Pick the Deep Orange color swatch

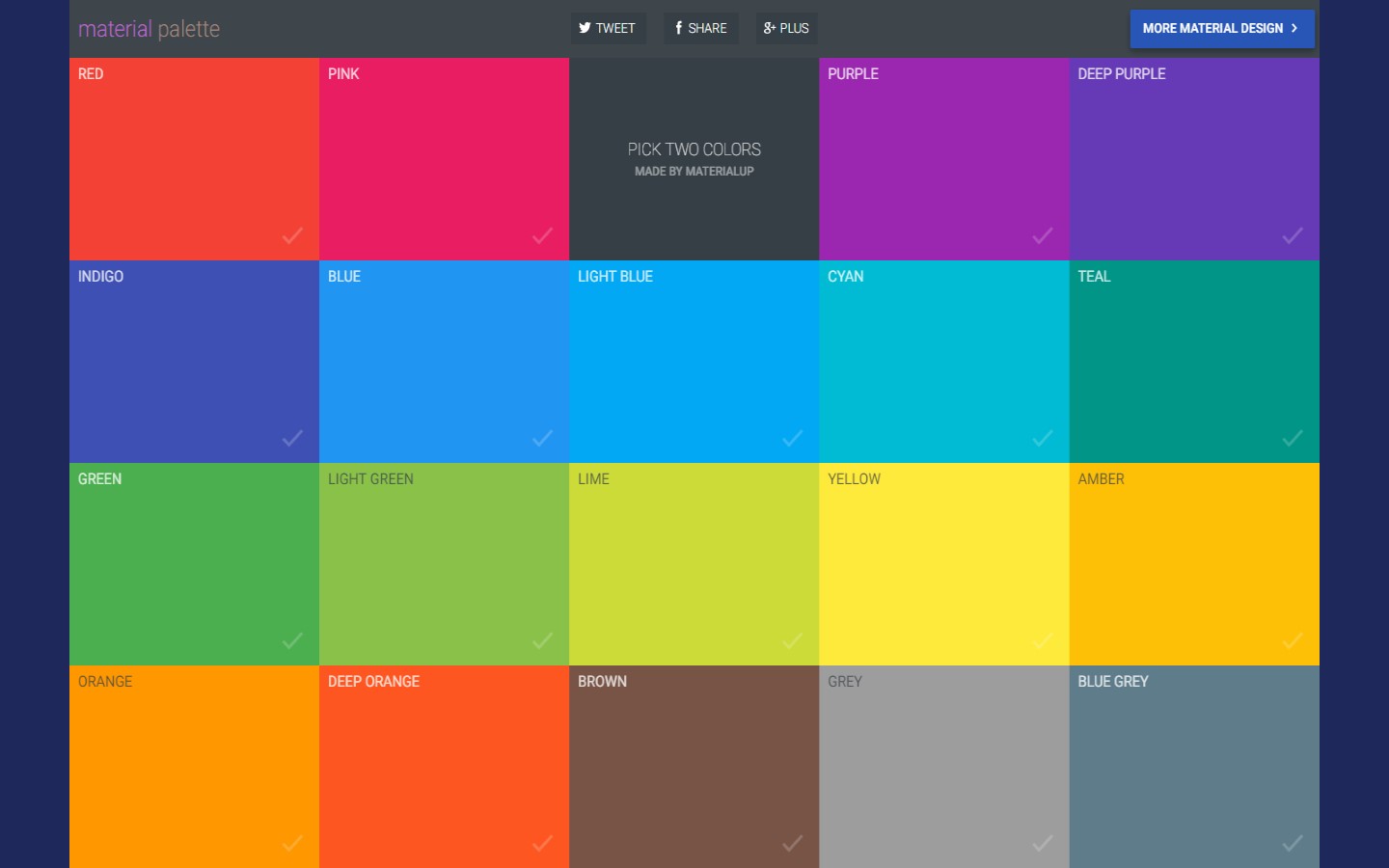pyautogui.click(x=444, y=767)
